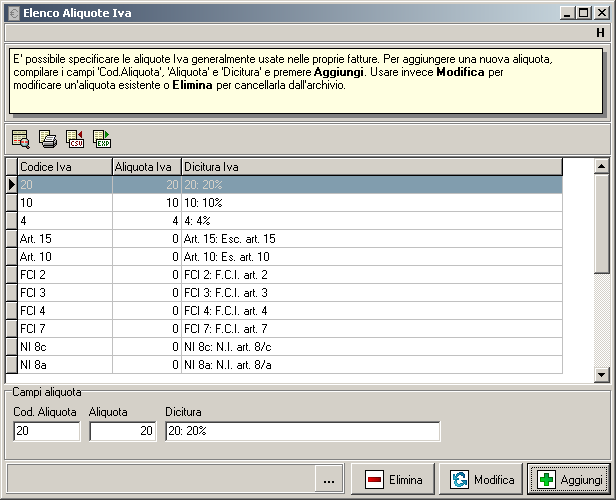Click scrollbar down arrow
This screenshot has width=616, height=500.
(x=601, y=374)
